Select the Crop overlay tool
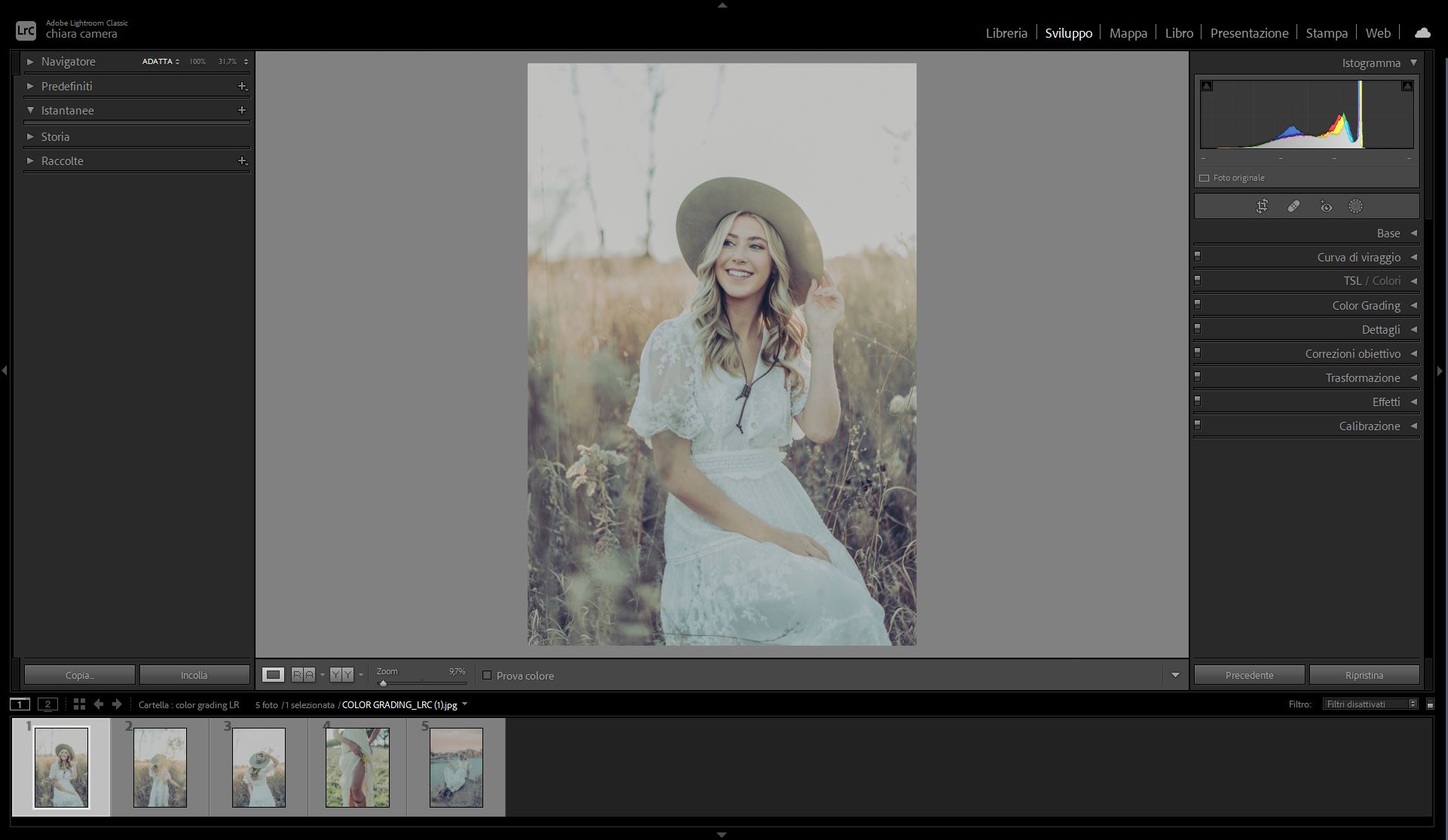Viewport: 1448px width, 840px height. [x=1262, y=206]
